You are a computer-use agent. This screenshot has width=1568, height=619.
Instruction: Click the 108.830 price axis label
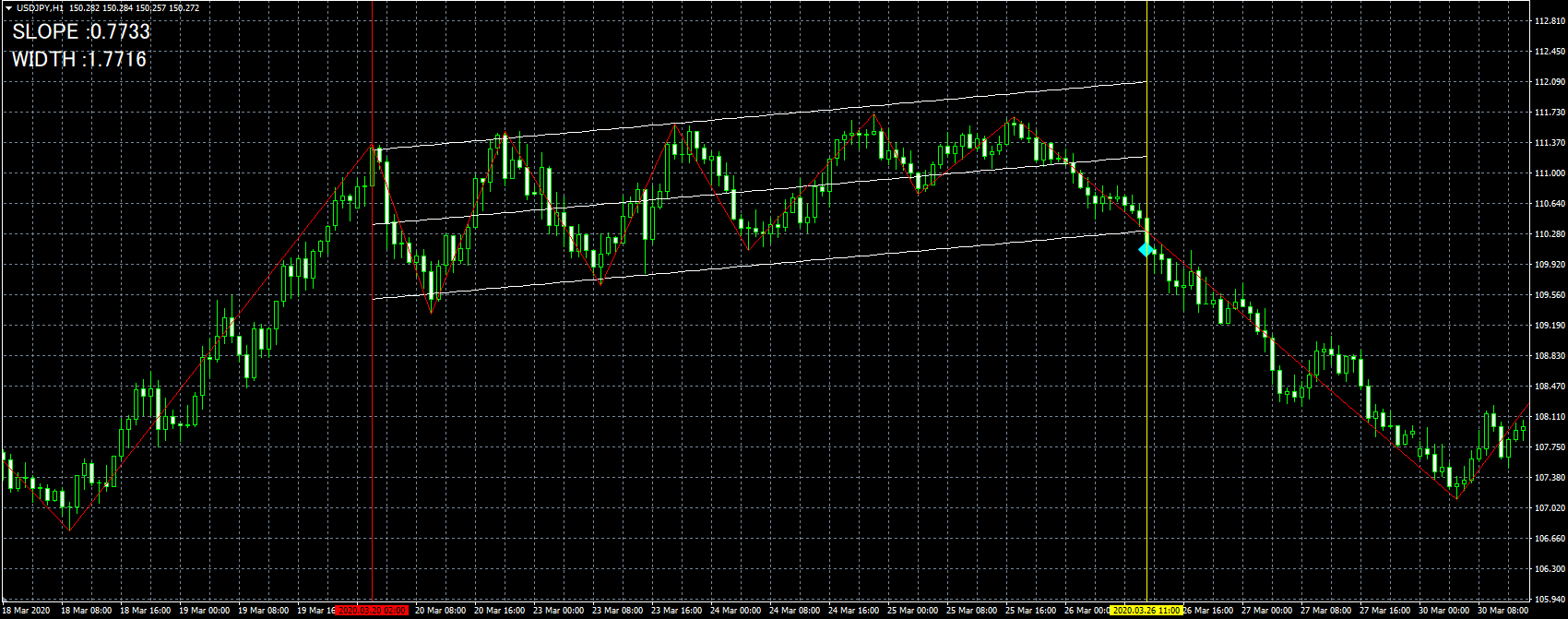click(1549, 356)
